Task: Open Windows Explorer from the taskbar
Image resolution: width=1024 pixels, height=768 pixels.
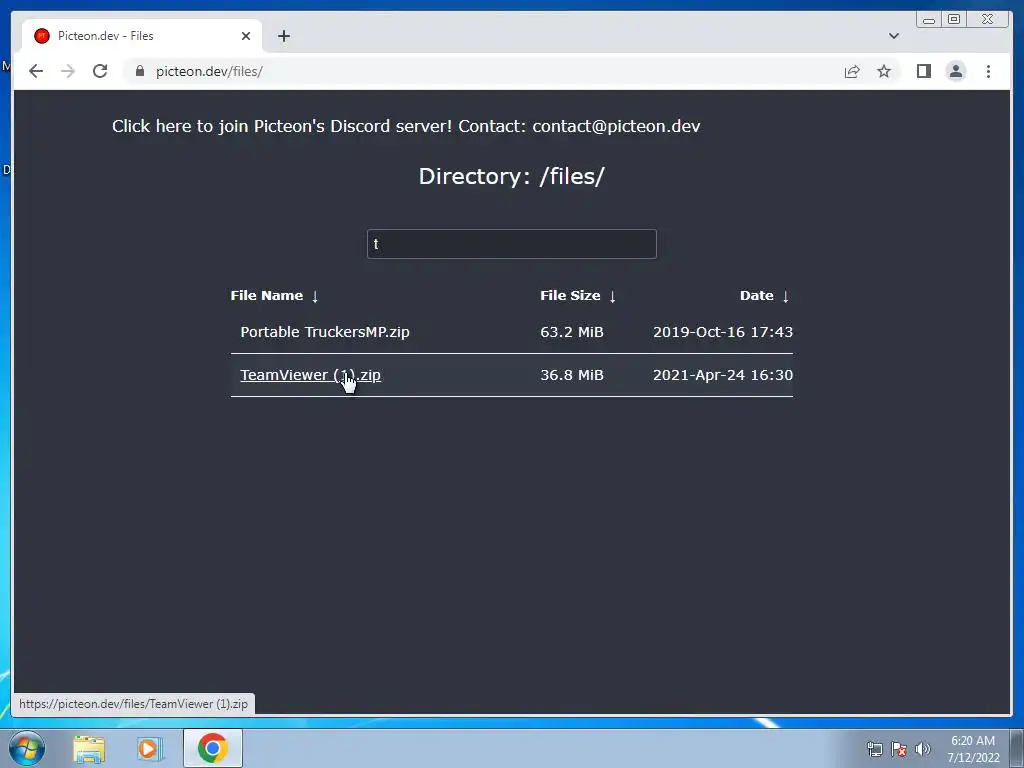Action: click(x=89, y=748)
